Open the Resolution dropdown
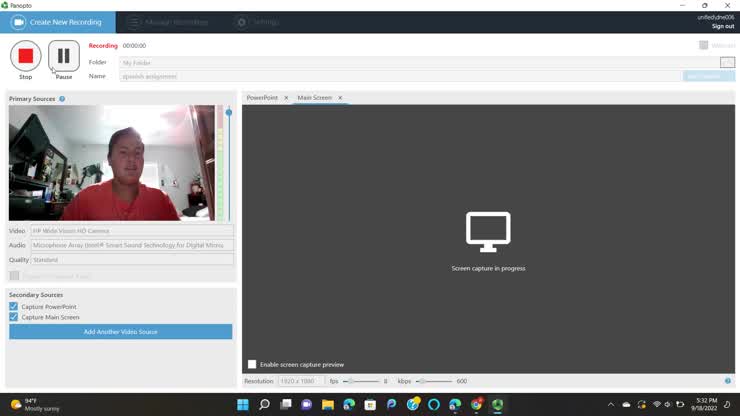This screenshot has height=416, width=740. [301, 381]
